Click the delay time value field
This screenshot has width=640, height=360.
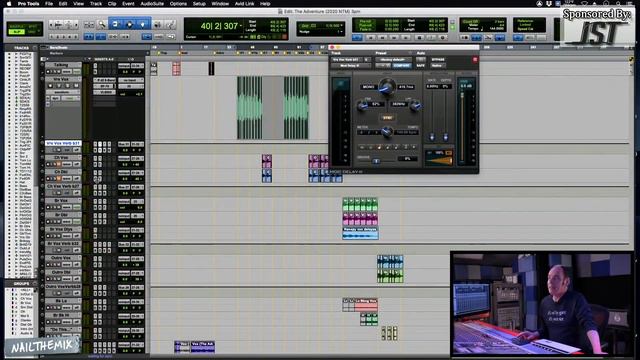pyautogui.click(x=407, y=87)
